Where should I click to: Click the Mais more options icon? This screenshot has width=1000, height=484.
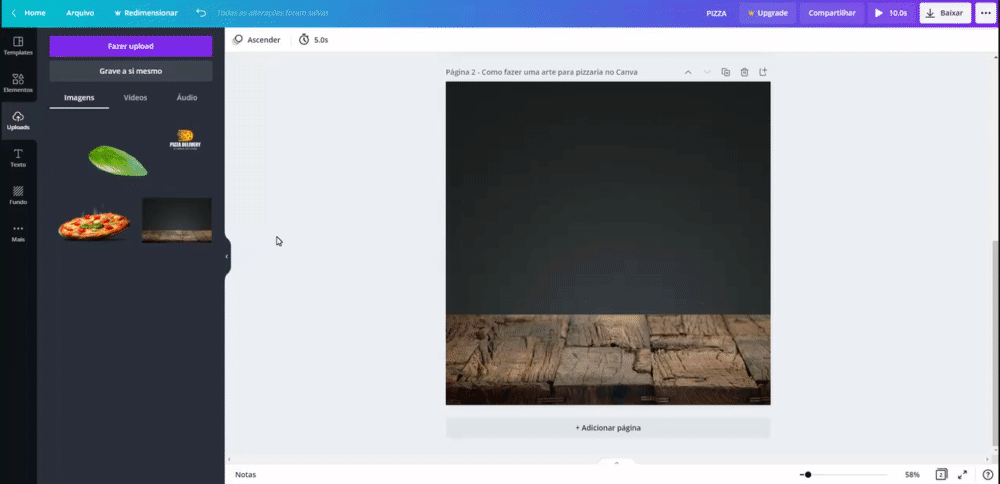point(18,233)
